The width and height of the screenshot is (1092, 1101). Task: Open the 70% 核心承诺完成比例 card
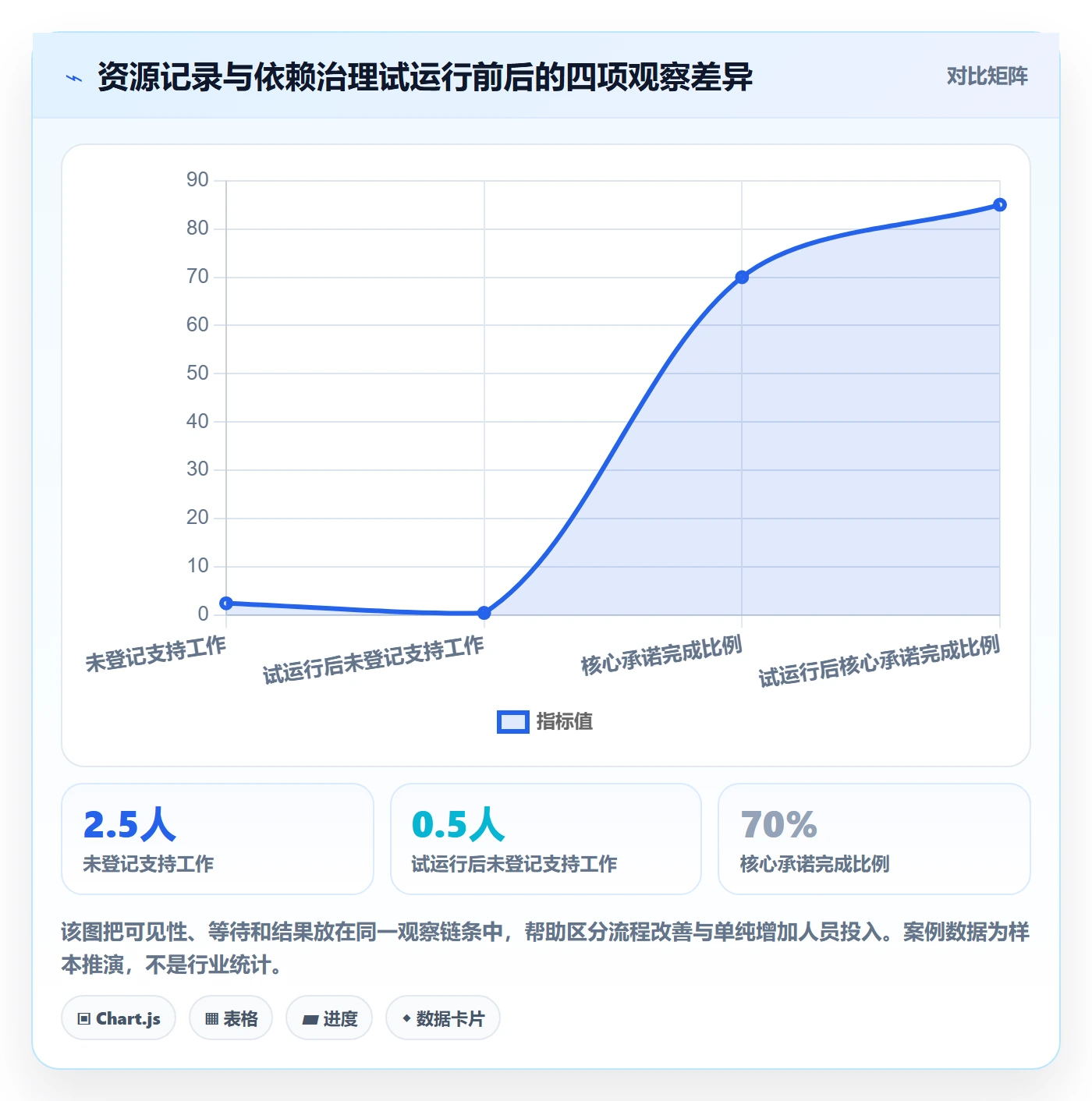874,839
